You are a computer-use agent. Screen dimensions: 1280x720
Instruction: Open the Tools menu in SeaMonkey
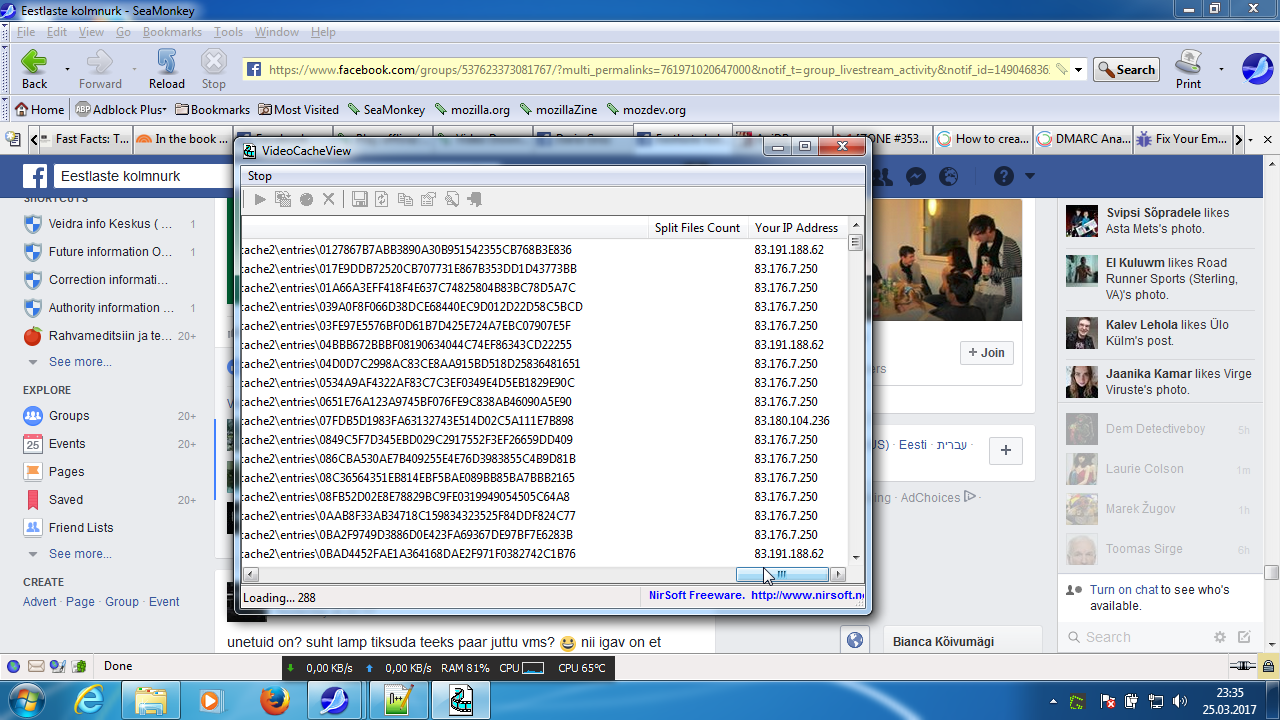[228, 32]
